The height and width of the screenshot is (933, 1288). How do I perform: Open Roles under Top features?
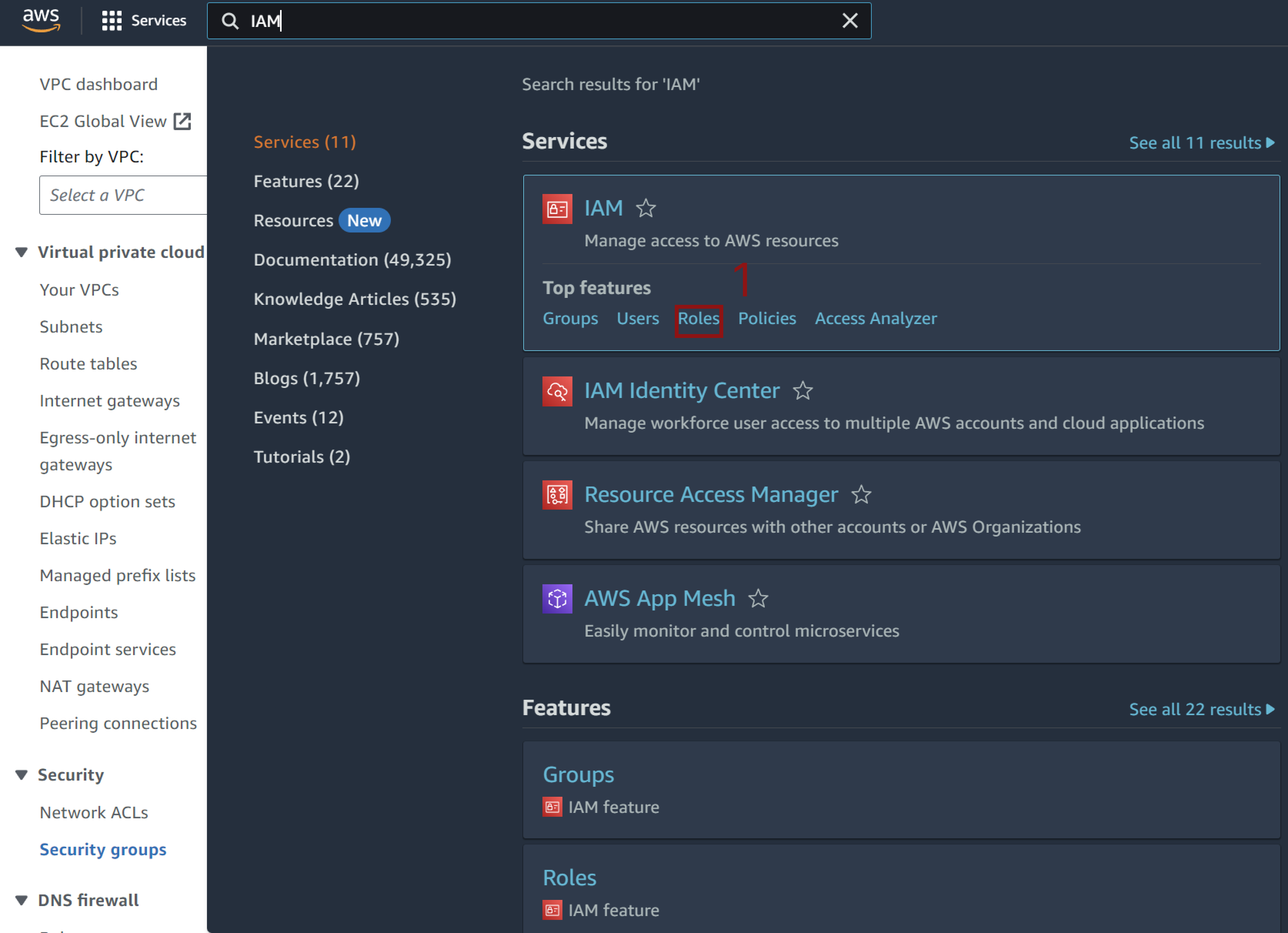click(699, 318)
